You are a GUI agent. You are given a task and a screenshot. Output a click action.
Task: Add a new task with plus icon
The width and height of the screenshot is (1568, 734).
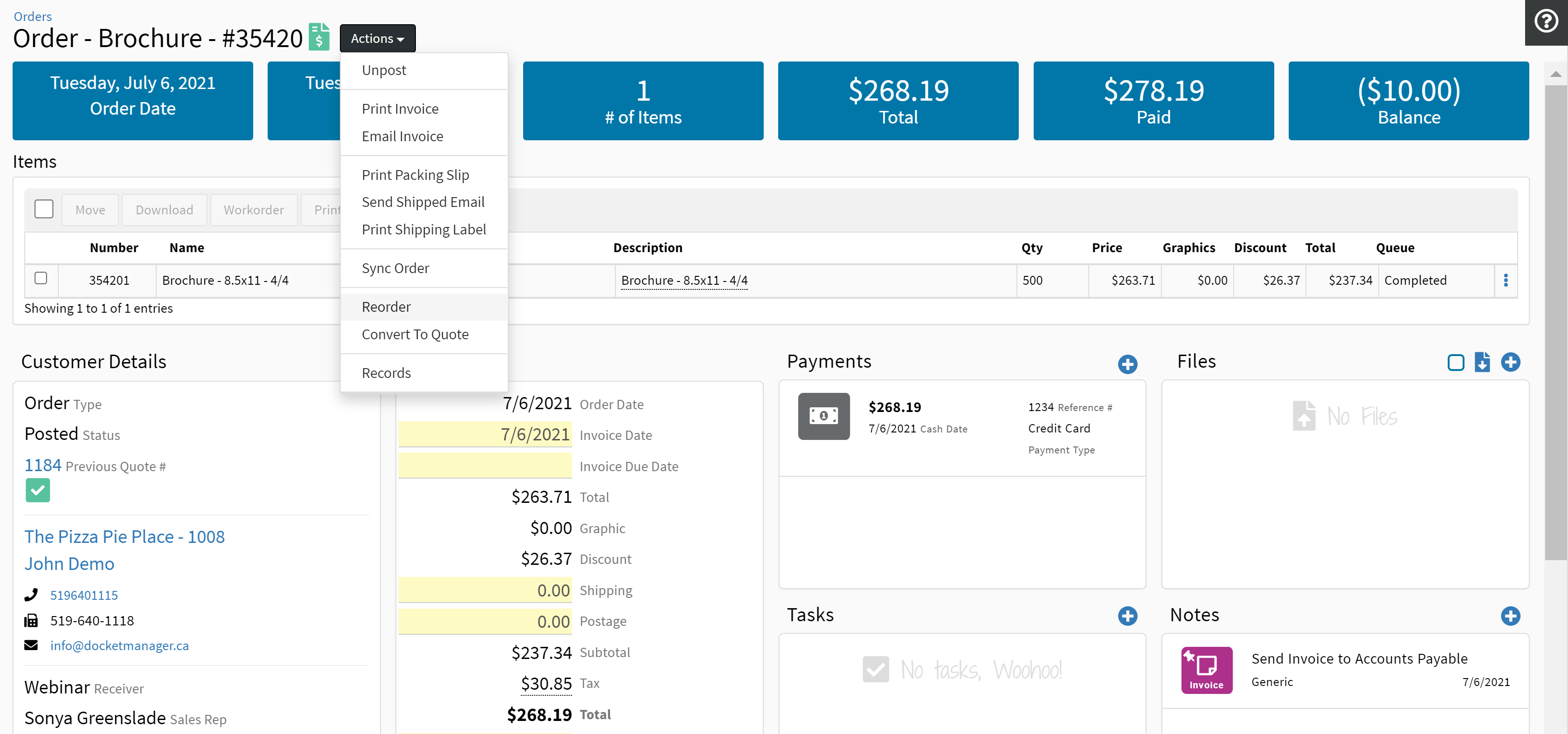[1127, 615]
